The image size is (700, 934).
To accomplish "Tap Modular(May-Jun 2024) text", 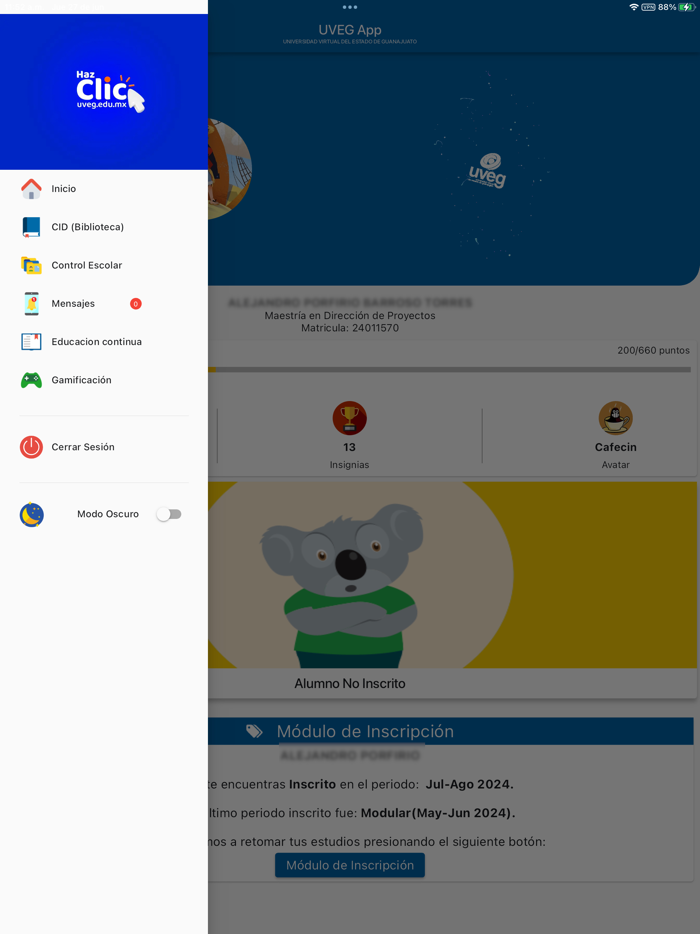I will point(438,813).
